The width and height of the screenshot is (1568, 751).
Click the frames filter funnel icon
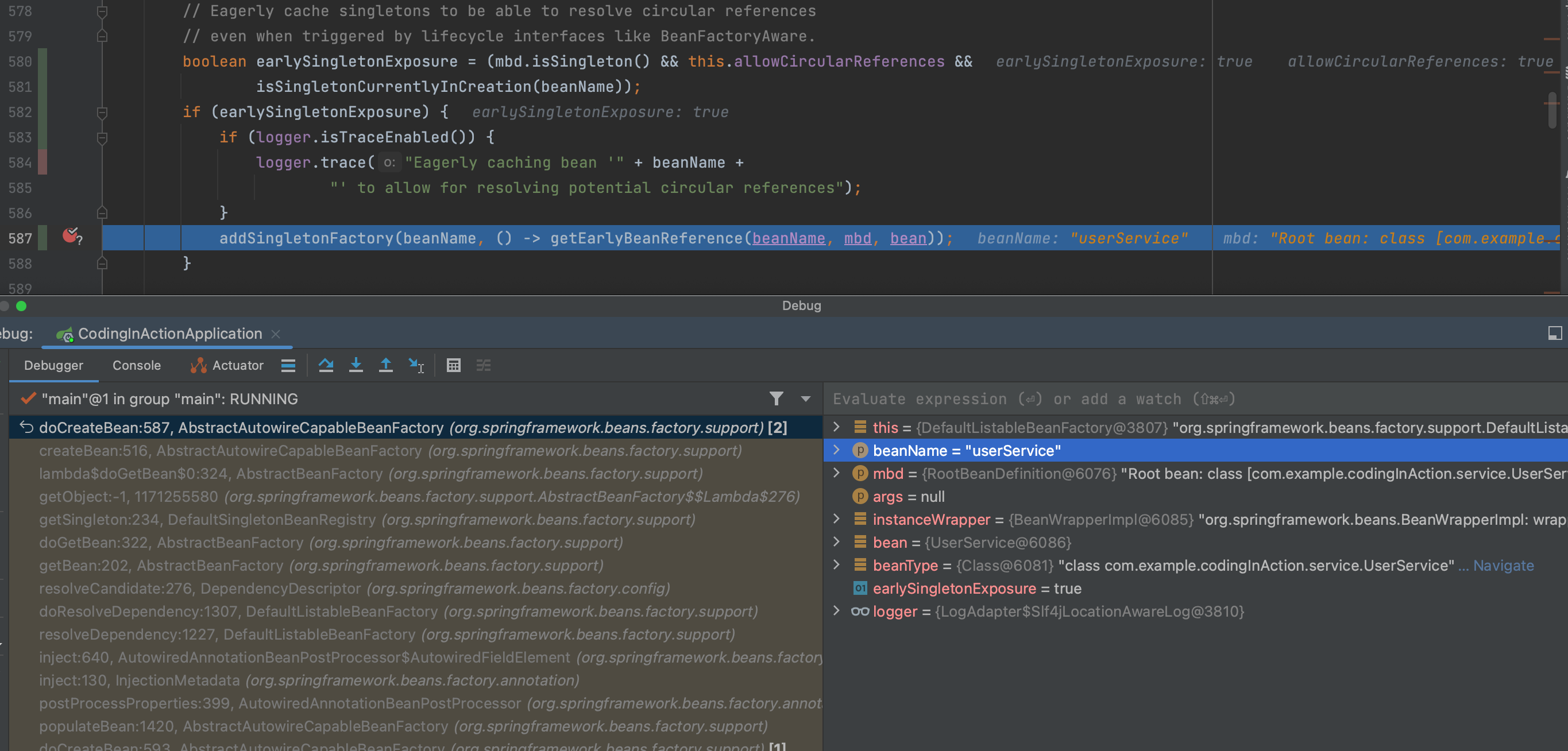(776, 398)
